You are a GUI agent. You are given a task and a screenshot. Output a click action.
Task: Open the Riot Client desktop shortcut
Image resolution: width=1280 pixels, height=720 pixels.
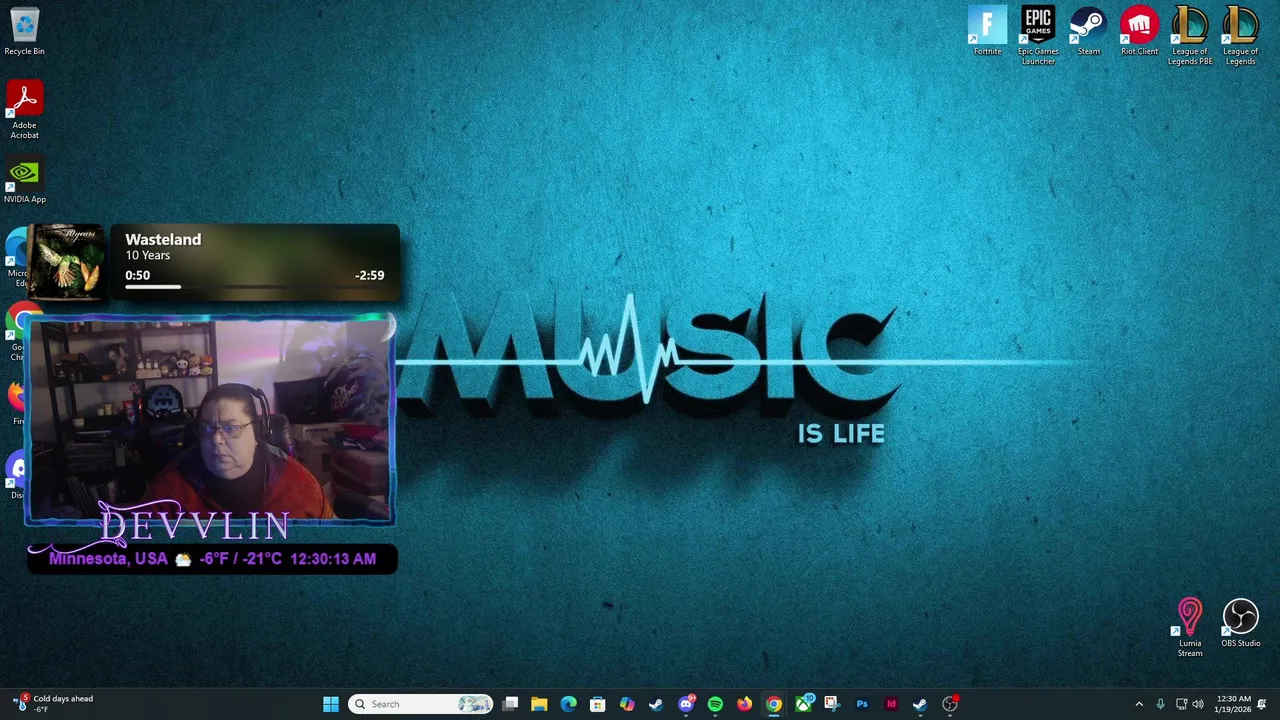point(1139,32)
